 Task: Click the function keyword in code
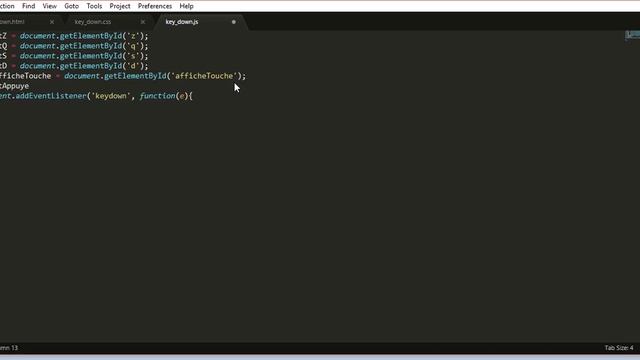[157, 96]
